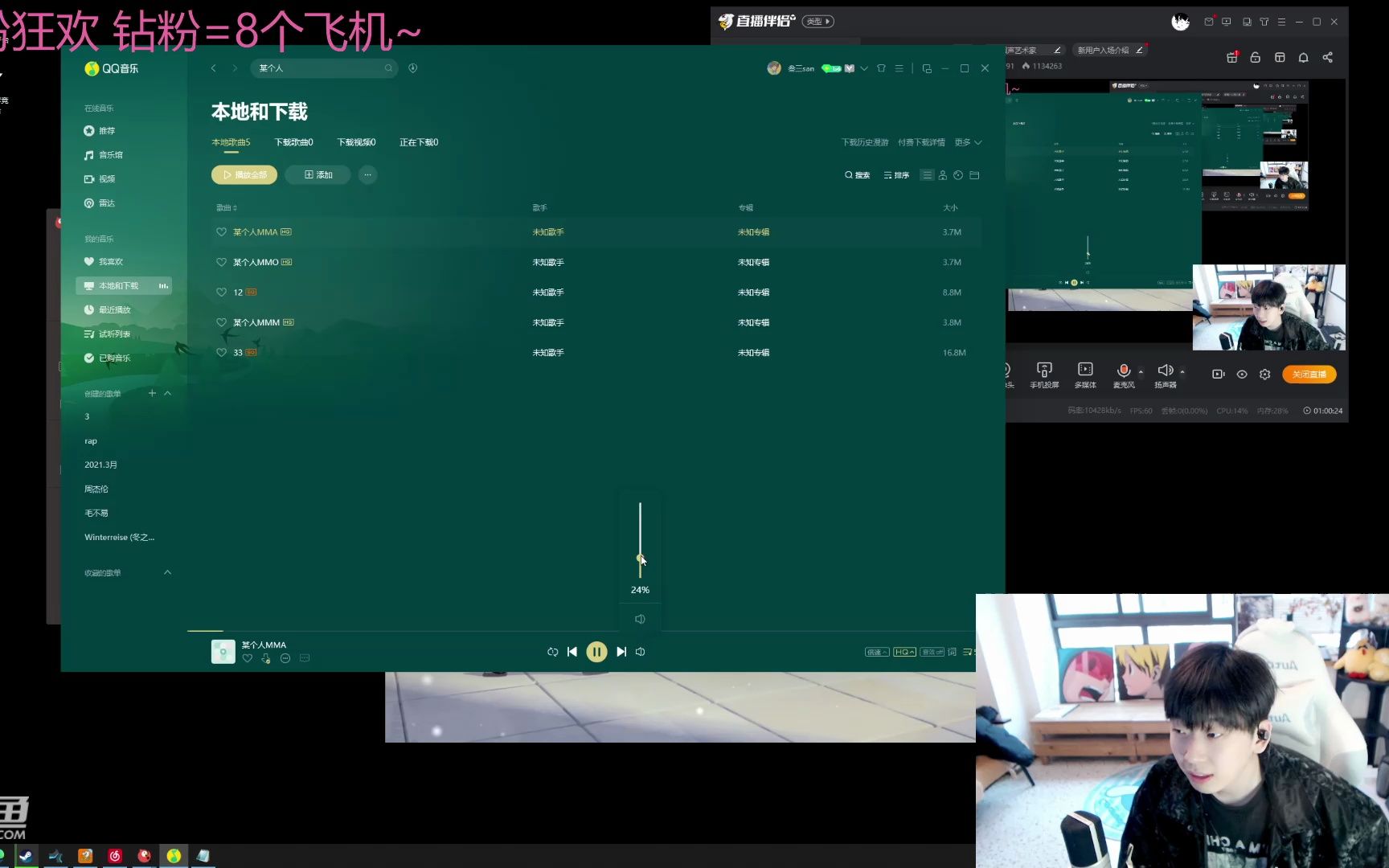
Task: Click the QQ Music search field
Action: click(x=324, y=68)
